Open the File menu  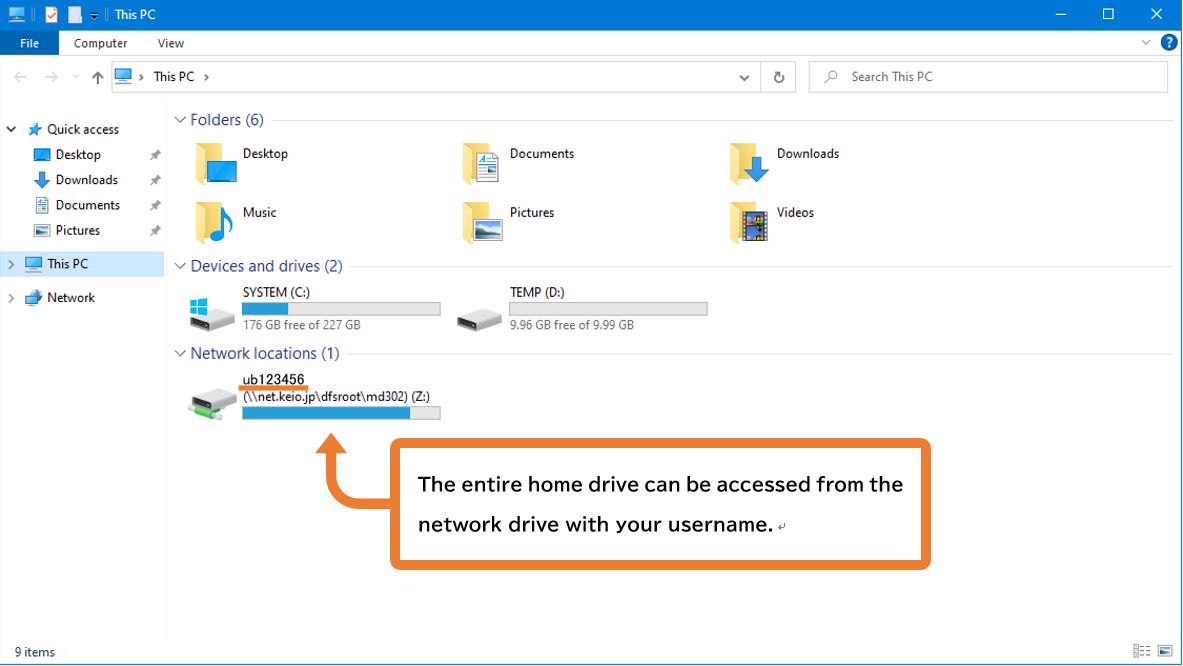click(29, 43)
